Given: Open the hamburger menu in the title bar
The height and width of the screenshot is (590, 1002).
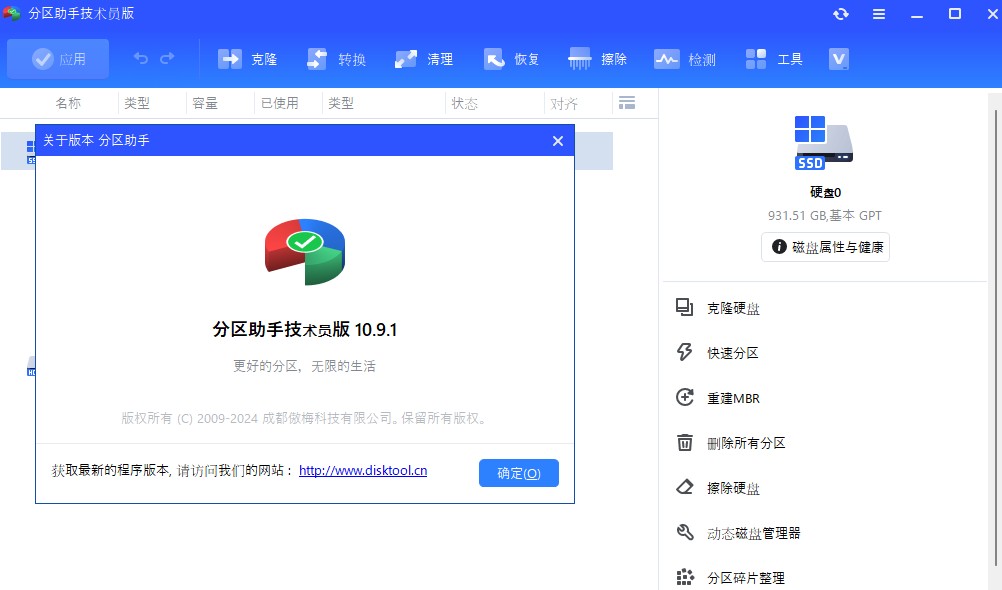Looking at the screenshot, I should [x=879, y=14].
